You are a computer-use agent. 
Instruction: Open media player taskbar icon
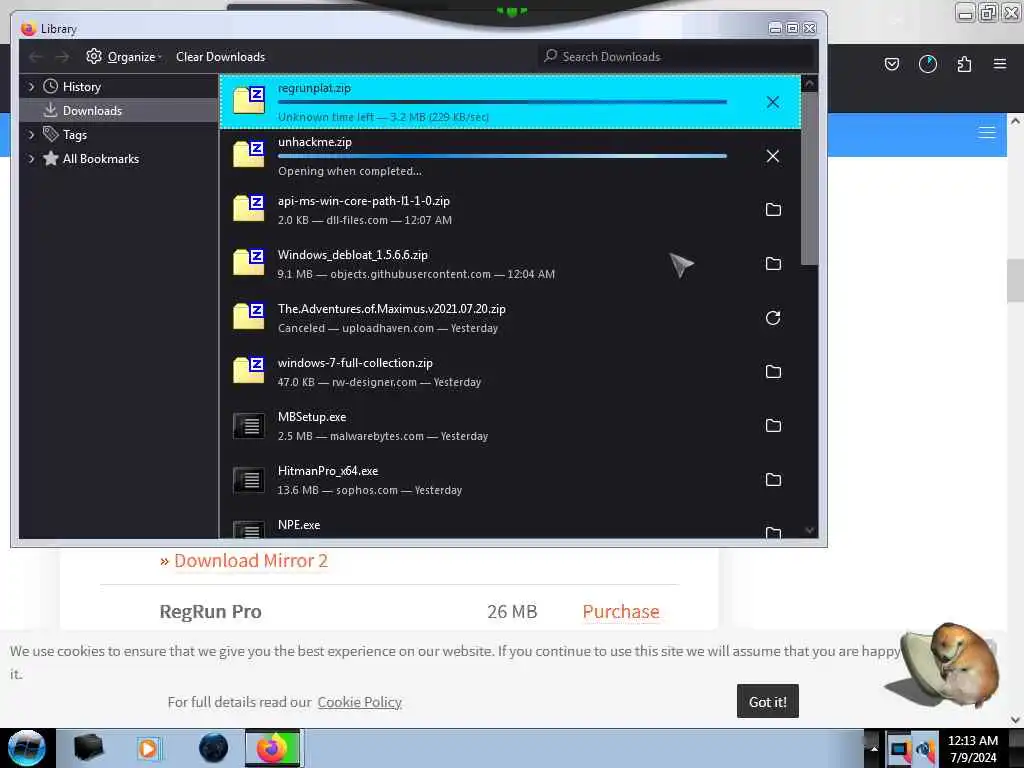(x=149, y=748)
